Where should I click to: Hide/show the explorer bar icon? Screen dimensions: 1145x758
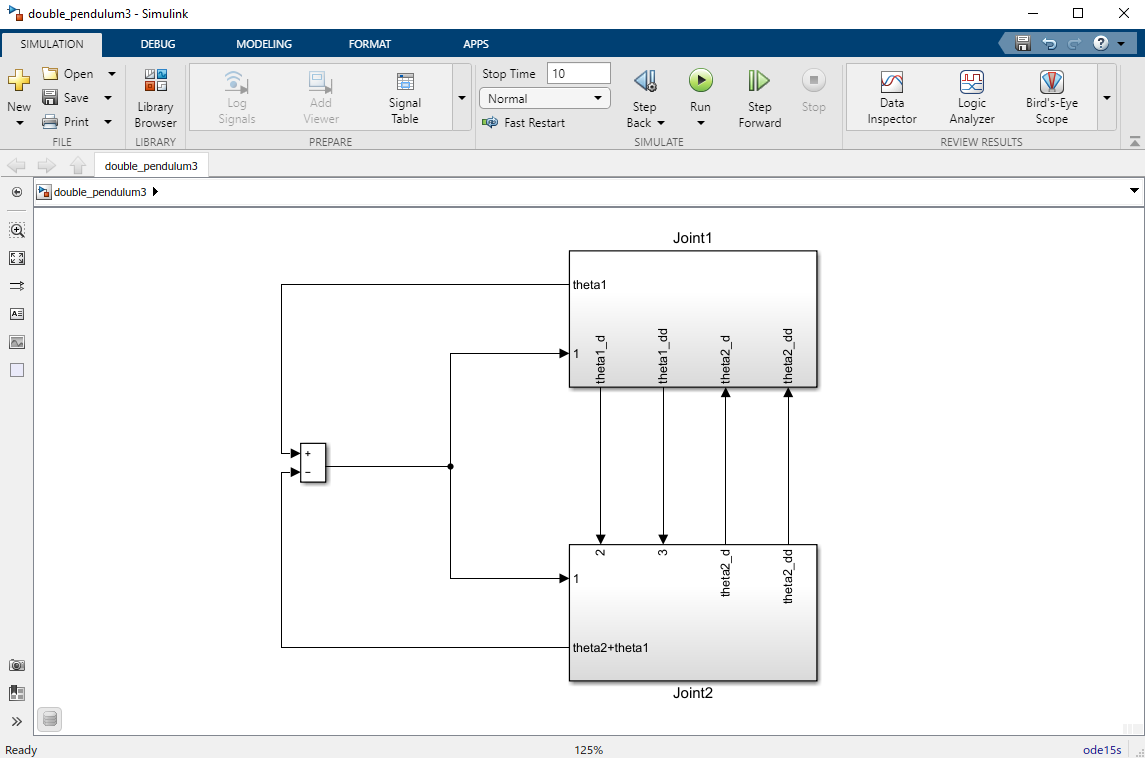point(17,192)
